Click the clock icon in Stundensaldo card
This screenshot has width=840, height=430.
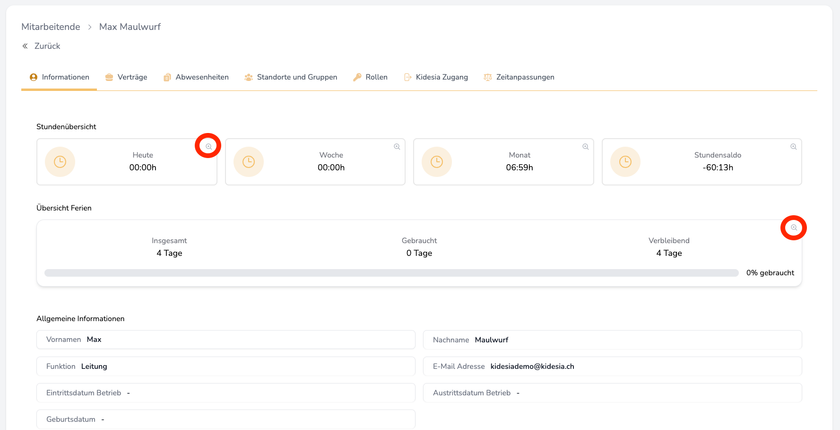(625, 162)
